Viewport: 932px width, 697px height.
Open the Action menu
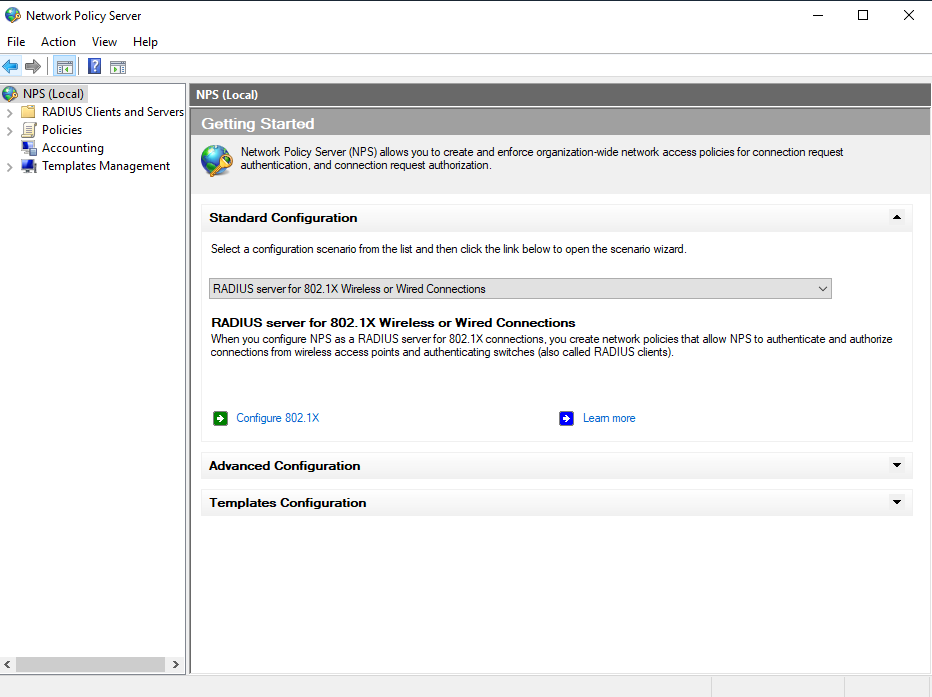pos(58,42)
